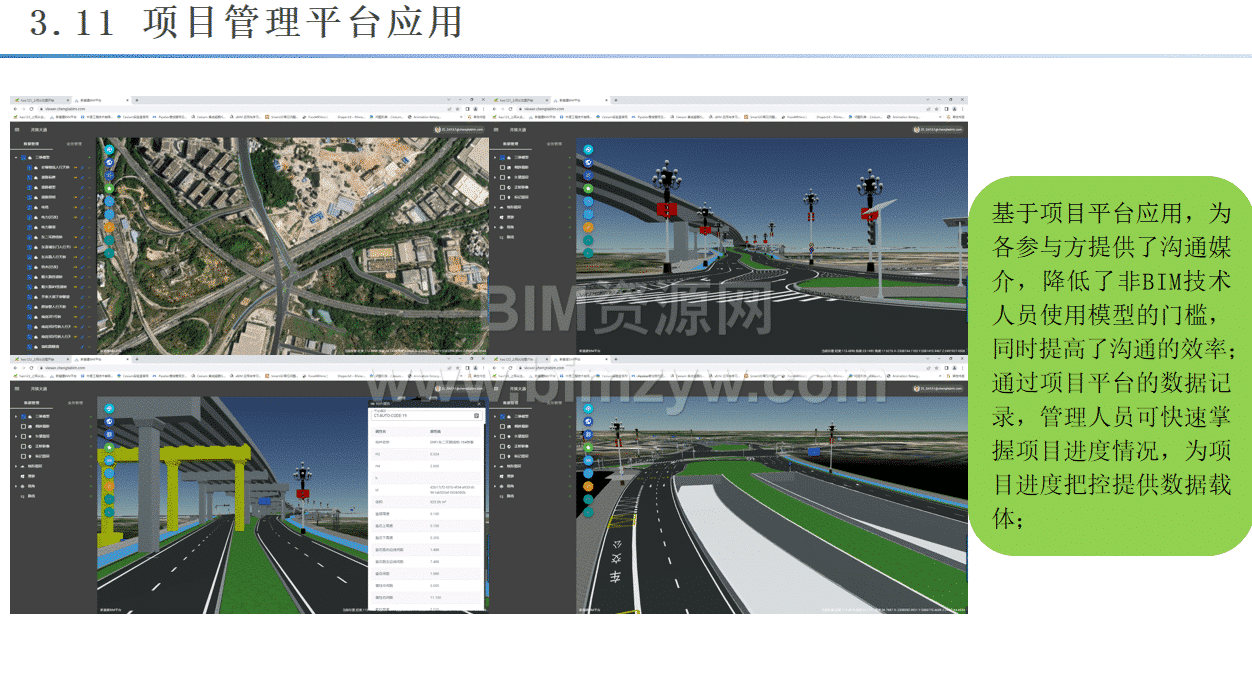Check the second layer checkbox in bottom-left viewer tree
This screenshot has width=1252, height=690.
tap(24, 425)
